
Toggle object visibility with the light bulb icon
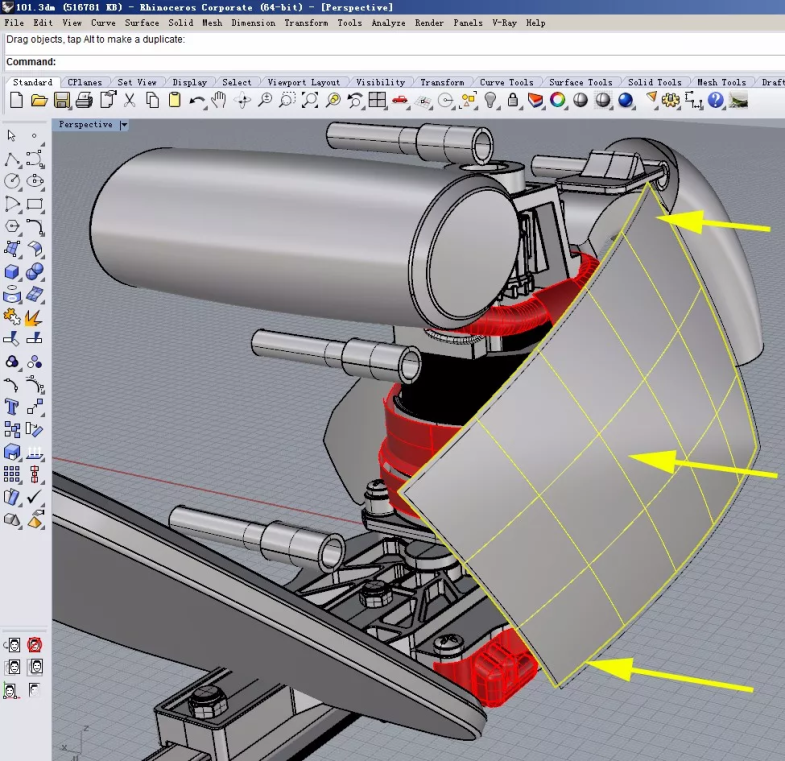491,100
